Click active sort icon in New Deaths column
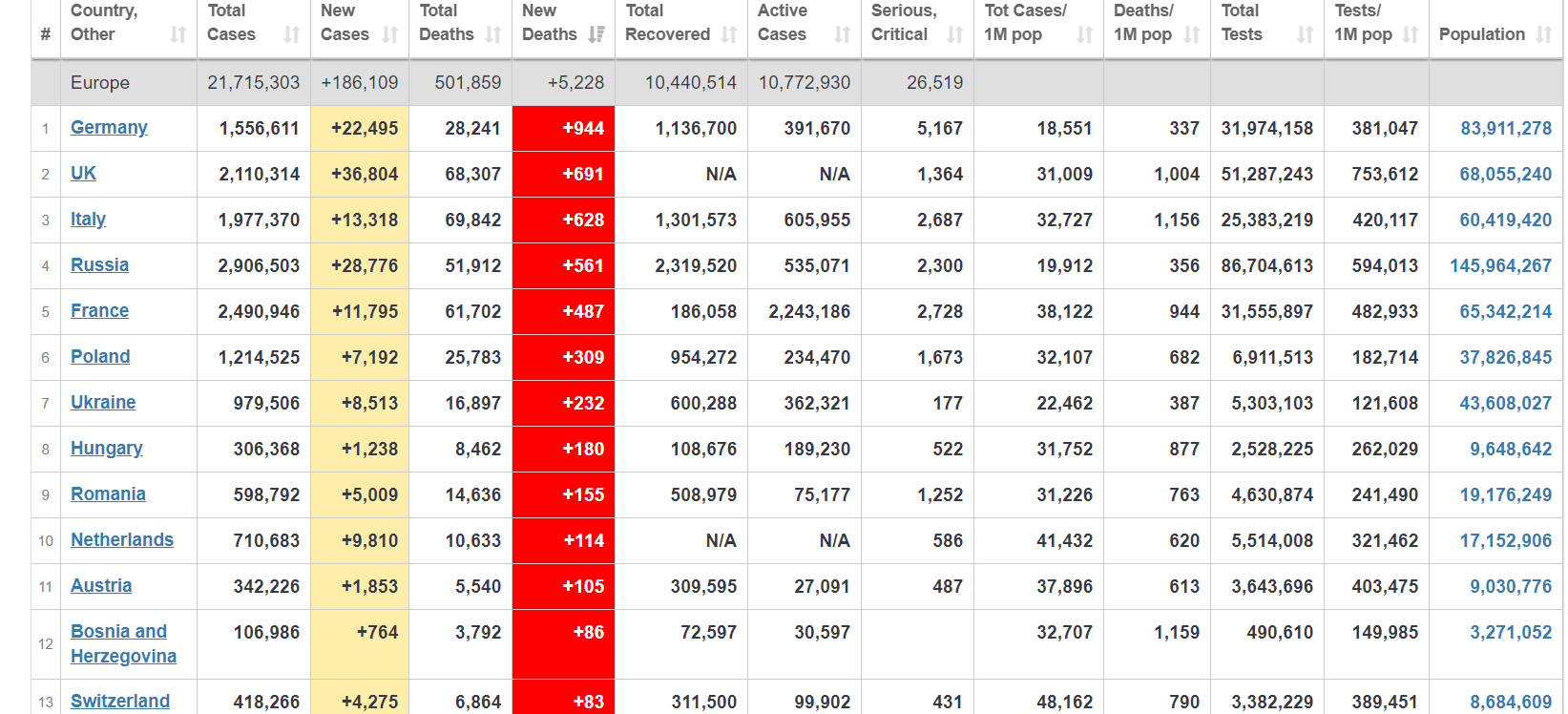Image resolution: width=1568 pixels, height=714 pixels. [x=596, y=35]
